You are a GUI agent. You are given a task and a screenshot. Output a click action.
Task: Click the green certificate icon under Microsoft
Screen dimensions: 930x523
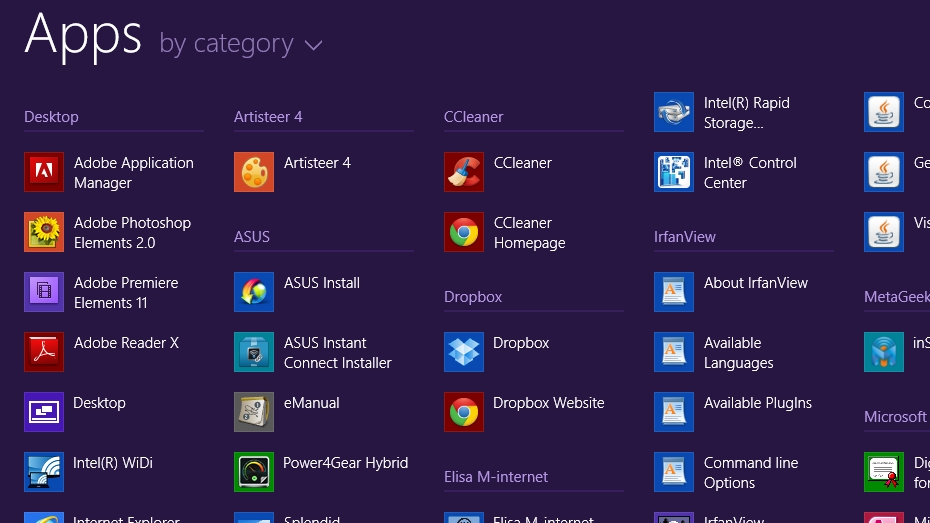point(884,471)
